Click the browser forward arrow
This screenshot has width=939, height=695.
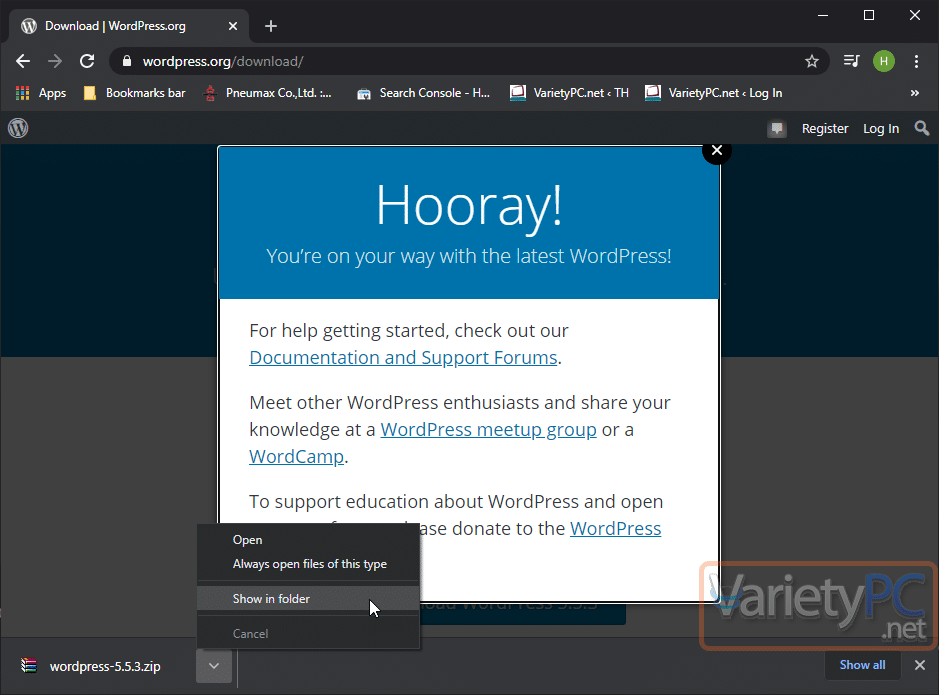(x=54, y=61)
